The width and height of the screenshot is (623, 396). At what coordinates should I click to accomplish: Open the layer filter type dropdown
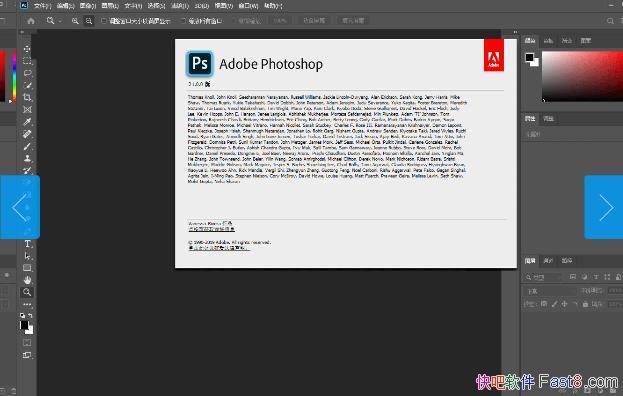(544, 277)
